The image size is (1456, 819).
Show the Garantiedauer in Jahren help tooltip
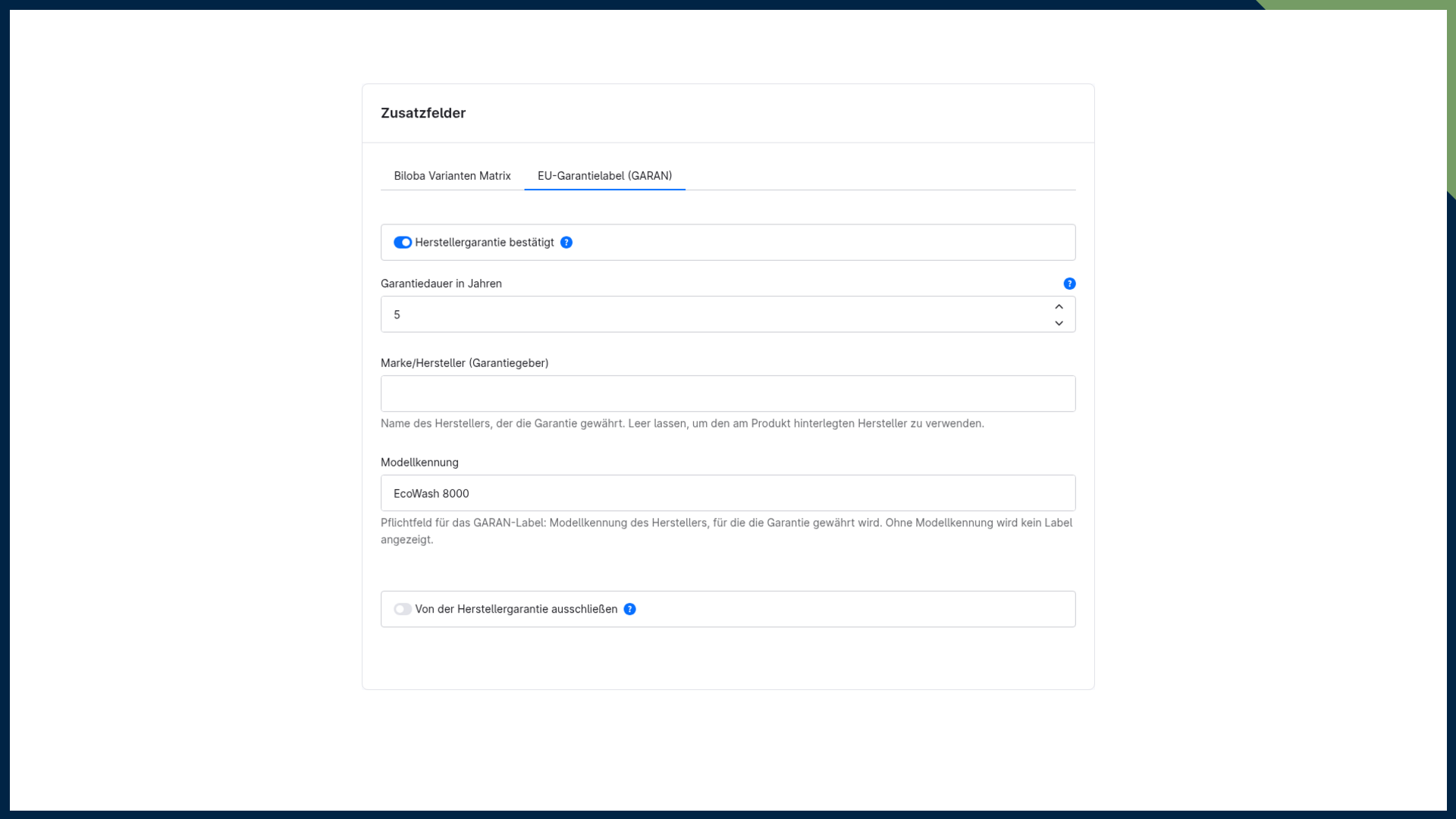[1069, 284]
